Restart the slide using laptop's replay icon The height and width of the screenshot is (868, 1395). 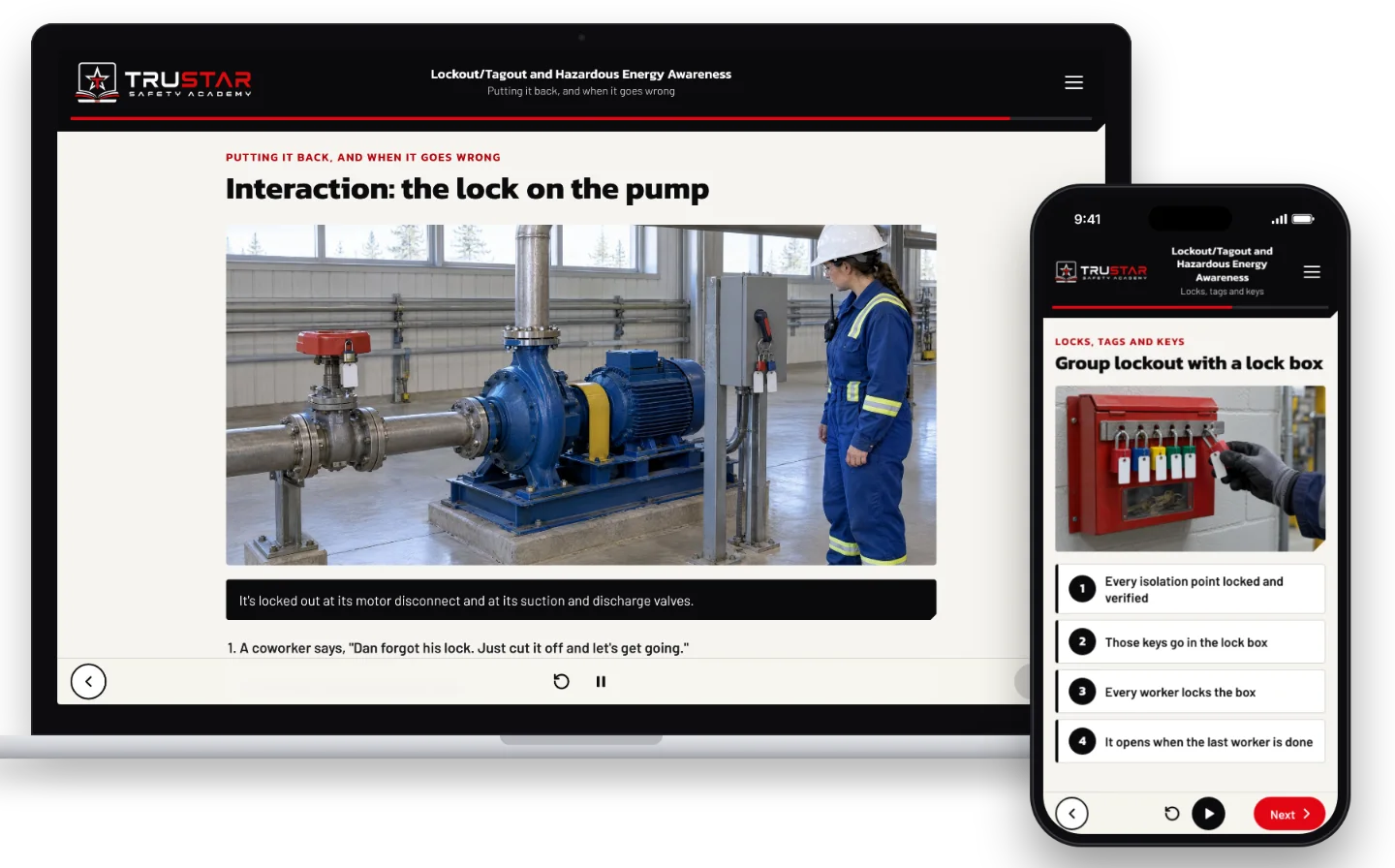coord(561,681)
